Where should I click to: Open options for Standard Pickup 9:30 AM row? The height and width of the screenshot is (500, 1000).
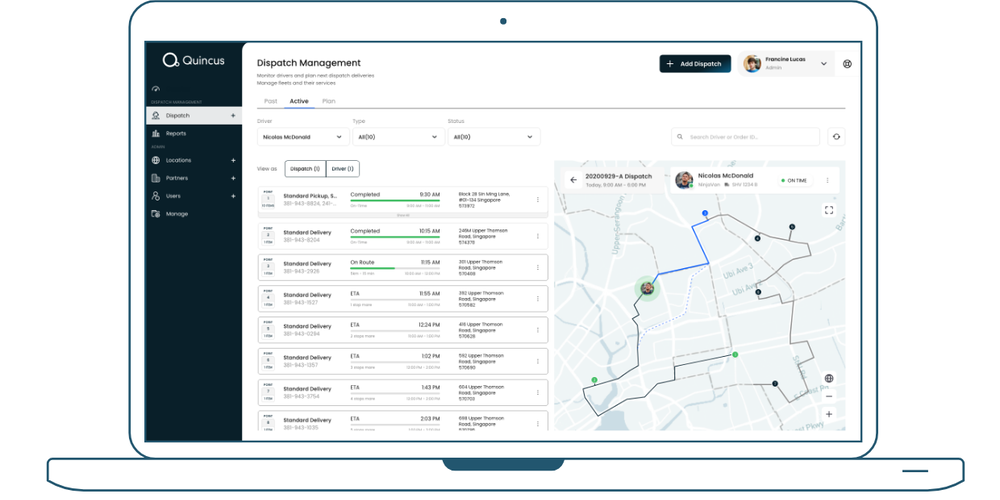point(538,200)
